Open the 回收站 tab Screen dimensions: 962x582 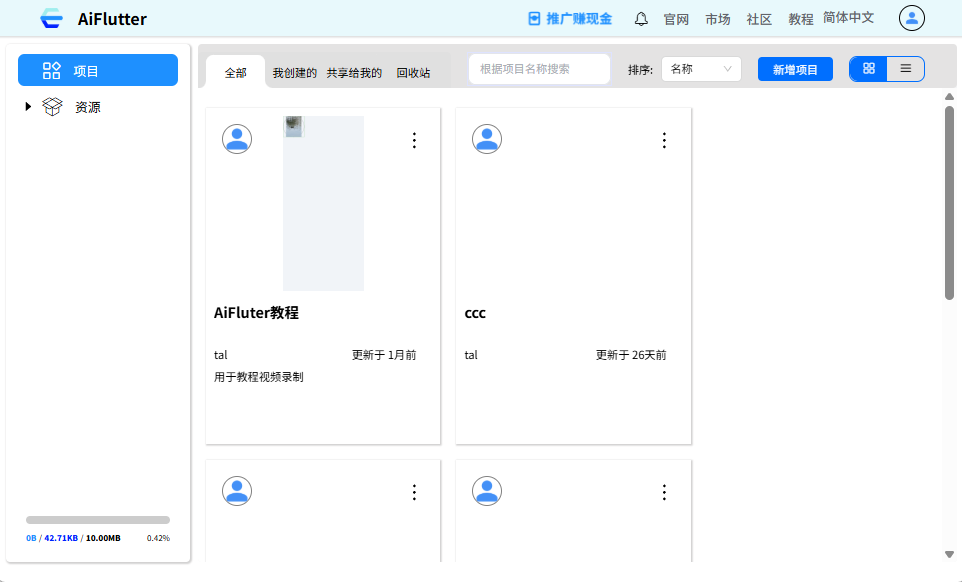click(x=413, y=73)
